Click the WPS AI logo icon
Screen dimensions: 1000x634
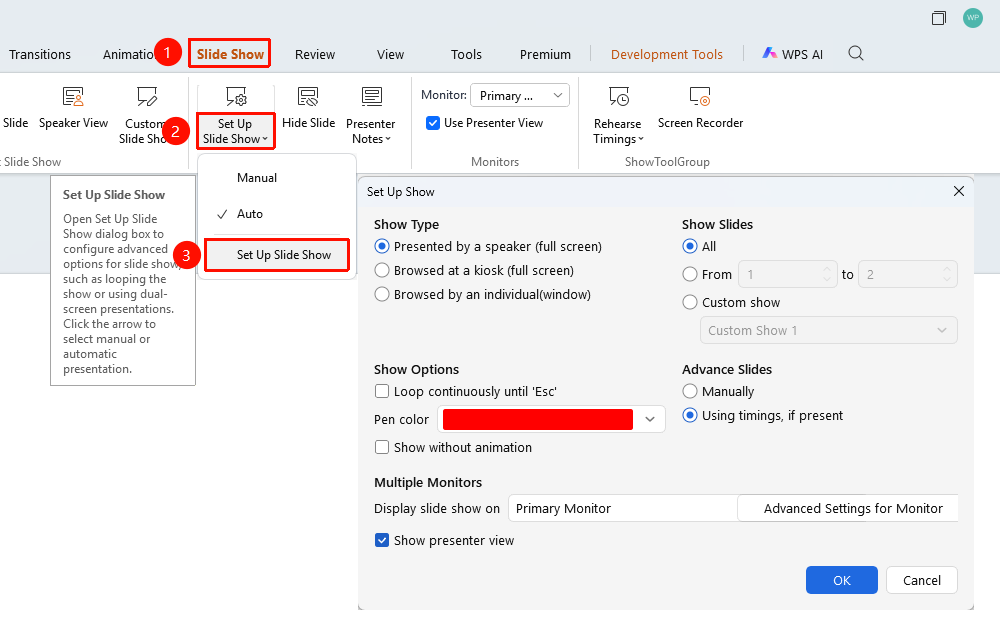[770, 54]
